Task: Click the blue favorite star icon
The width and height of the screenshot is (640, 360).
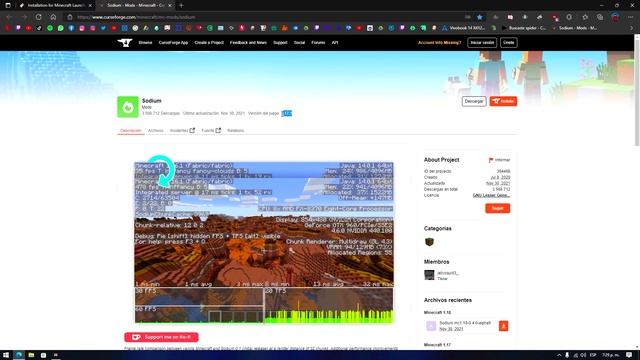Action: 480,17
